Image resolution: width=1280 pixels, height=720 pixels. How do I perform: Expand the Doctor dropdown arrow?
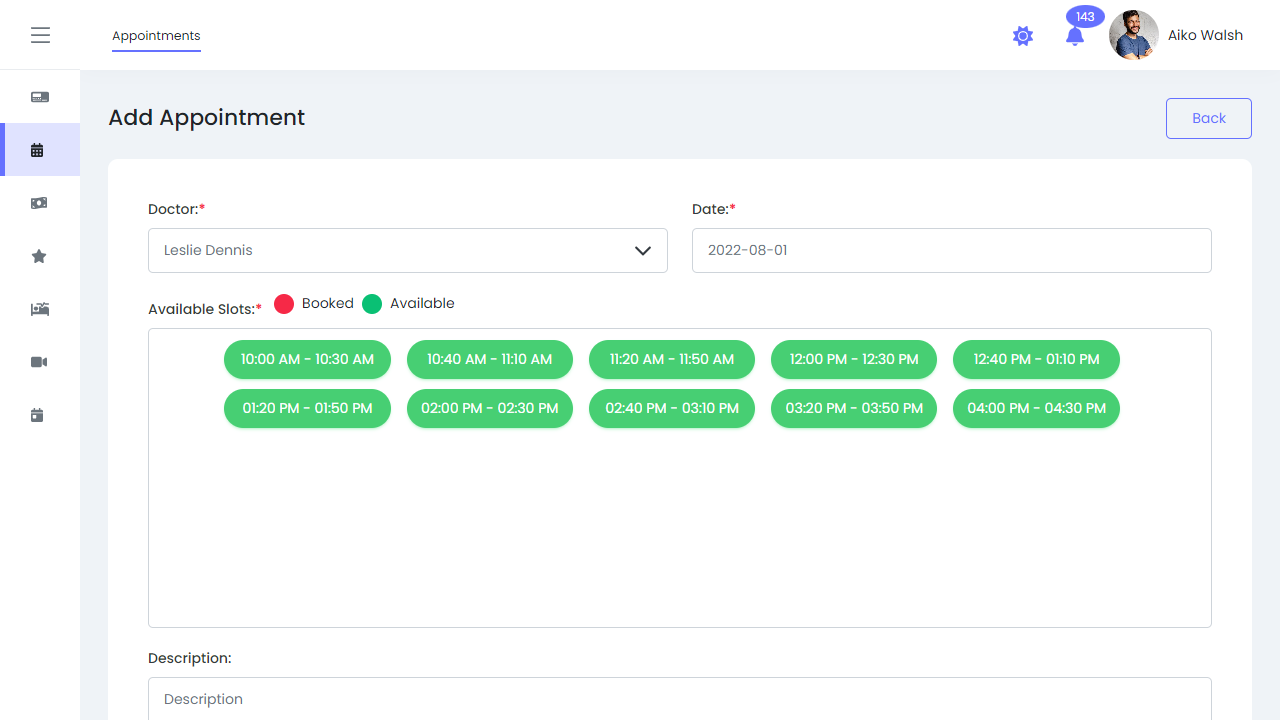point(643,251)
